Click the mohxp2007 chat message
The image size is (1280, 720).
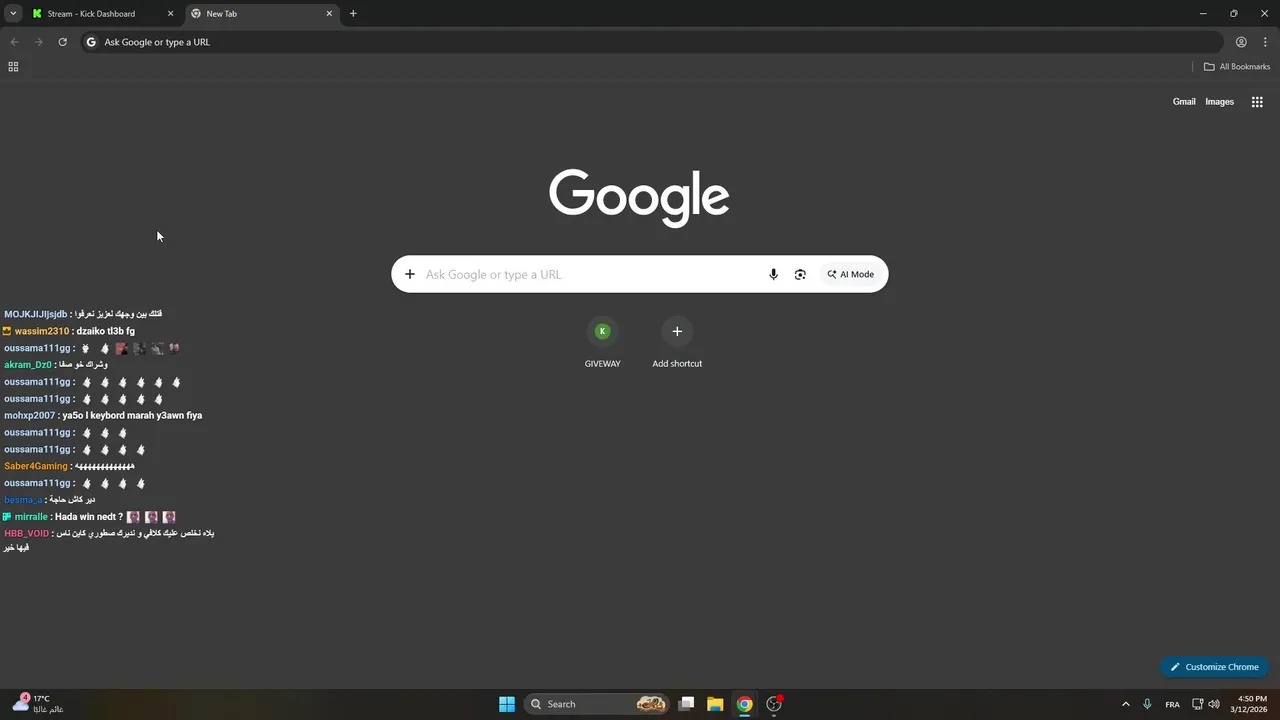(132, 415)
